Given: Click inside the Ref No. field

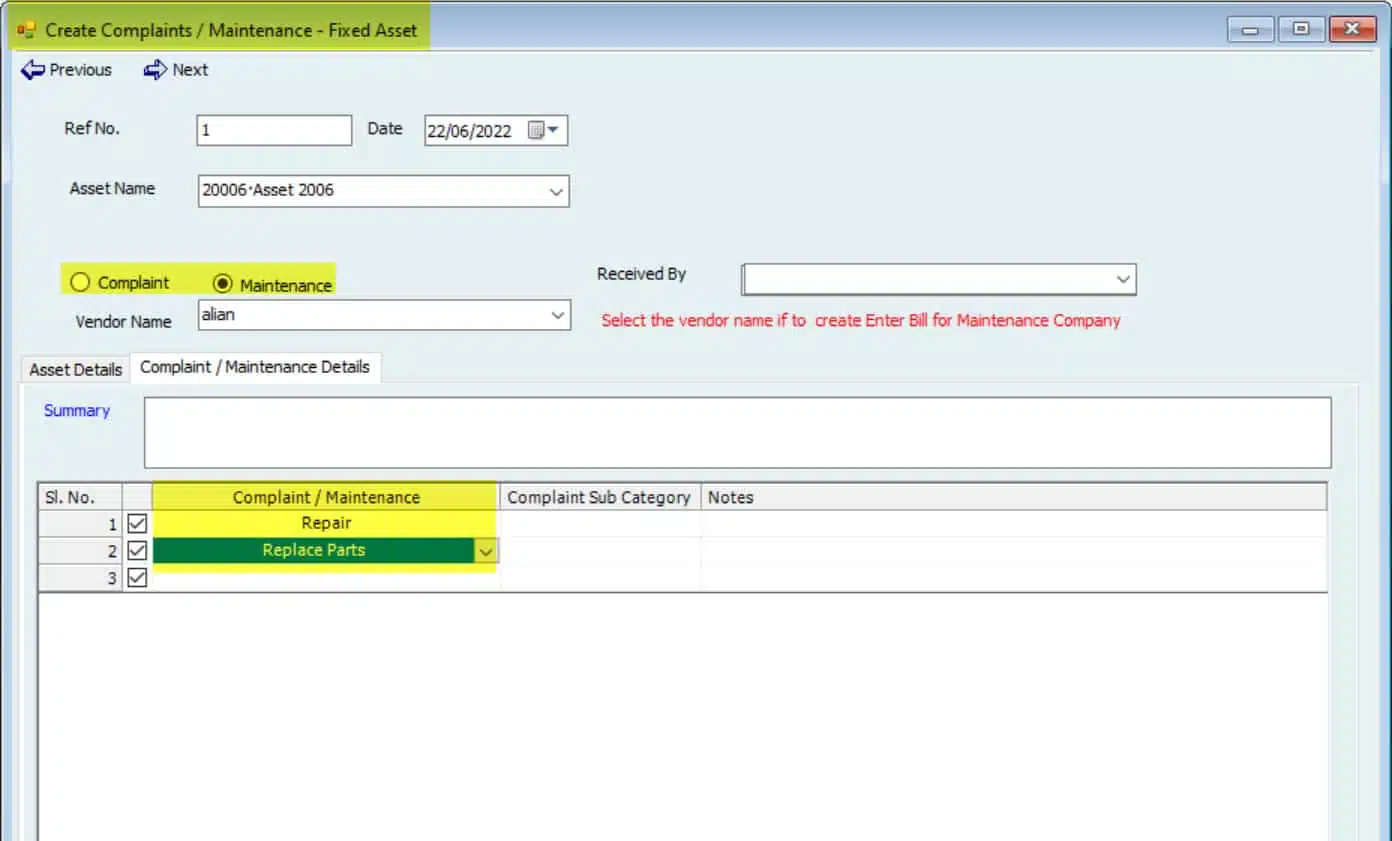Looking at the screenshot, I should [x=274, y=131].
